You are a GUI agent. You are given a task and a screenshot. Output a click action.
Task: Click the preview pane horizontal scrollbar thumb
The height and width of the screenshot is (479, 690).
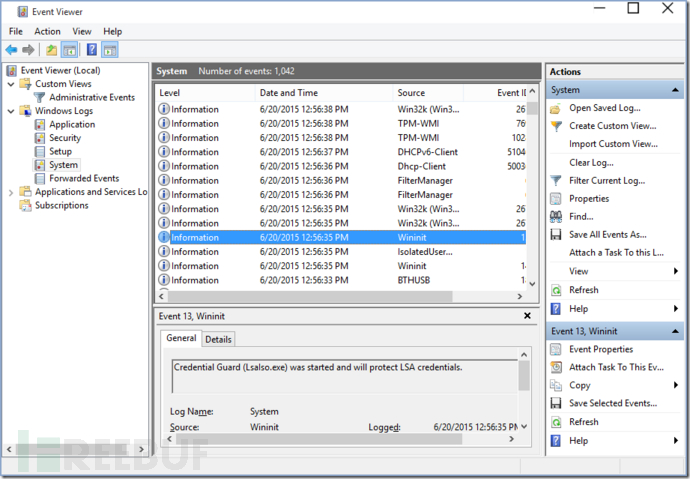pos(319,439)
